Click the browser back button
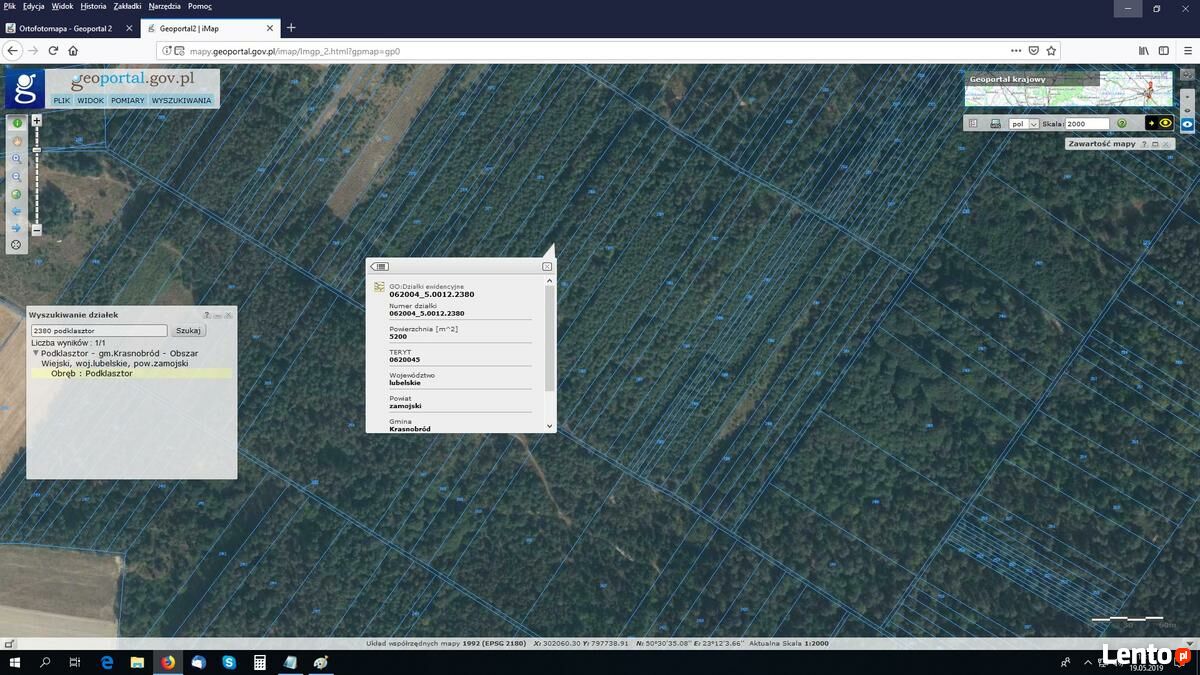Viewport: 1200px width, 675px height. 12,50
